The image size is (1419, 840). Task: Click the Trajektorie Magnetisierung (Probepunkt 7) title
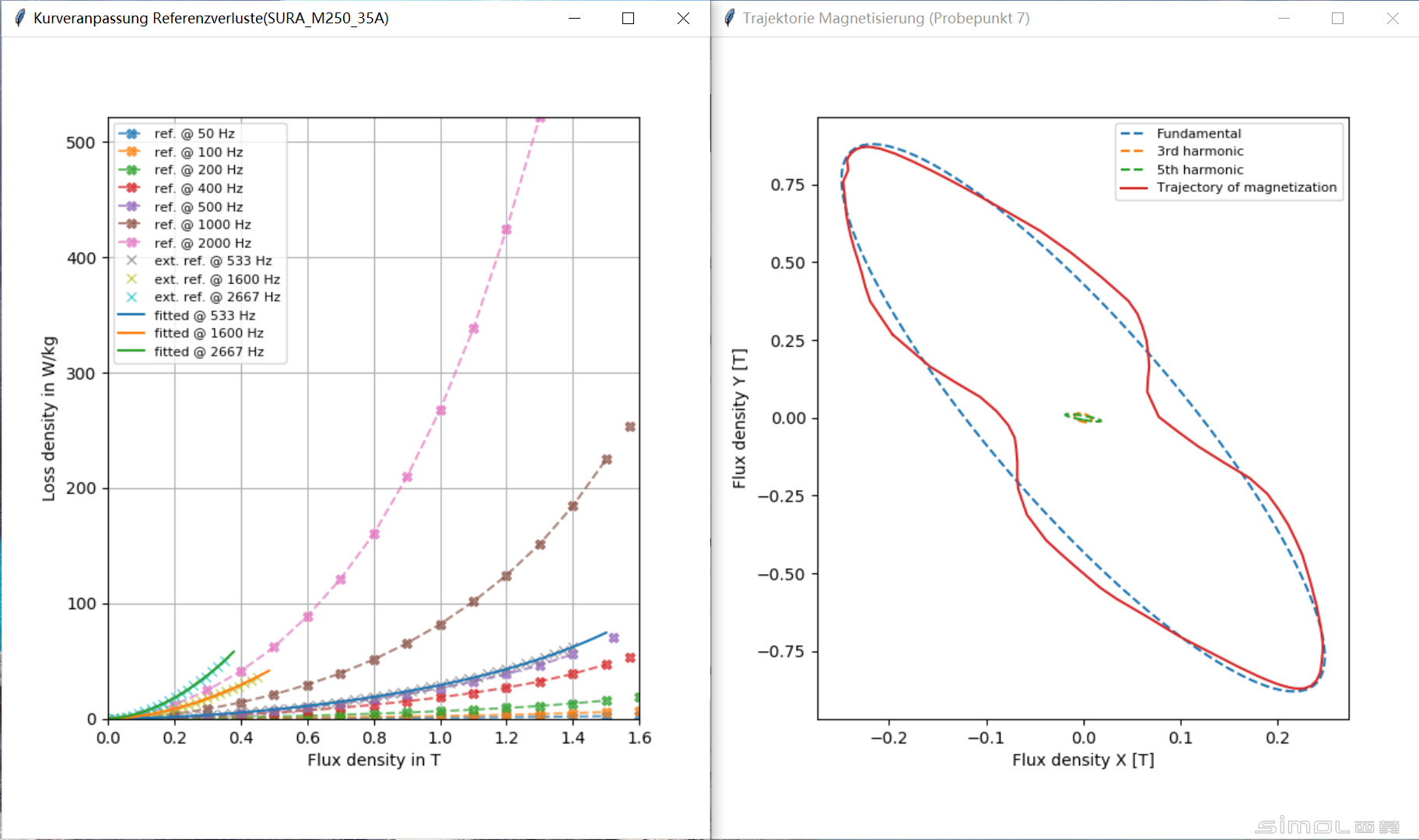pyautogui.click(x=886, y=18)
